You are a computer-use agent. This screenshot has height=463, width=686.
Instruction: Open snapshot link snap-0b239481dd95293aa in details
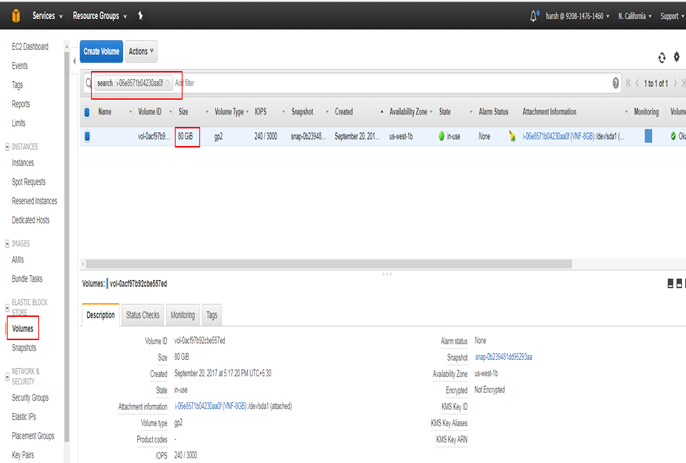pyautogui.click(x=504, y=357)
